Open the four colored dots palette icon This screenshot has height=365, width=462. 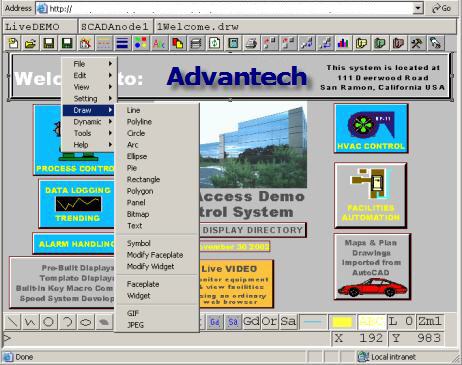coord(141,43)
